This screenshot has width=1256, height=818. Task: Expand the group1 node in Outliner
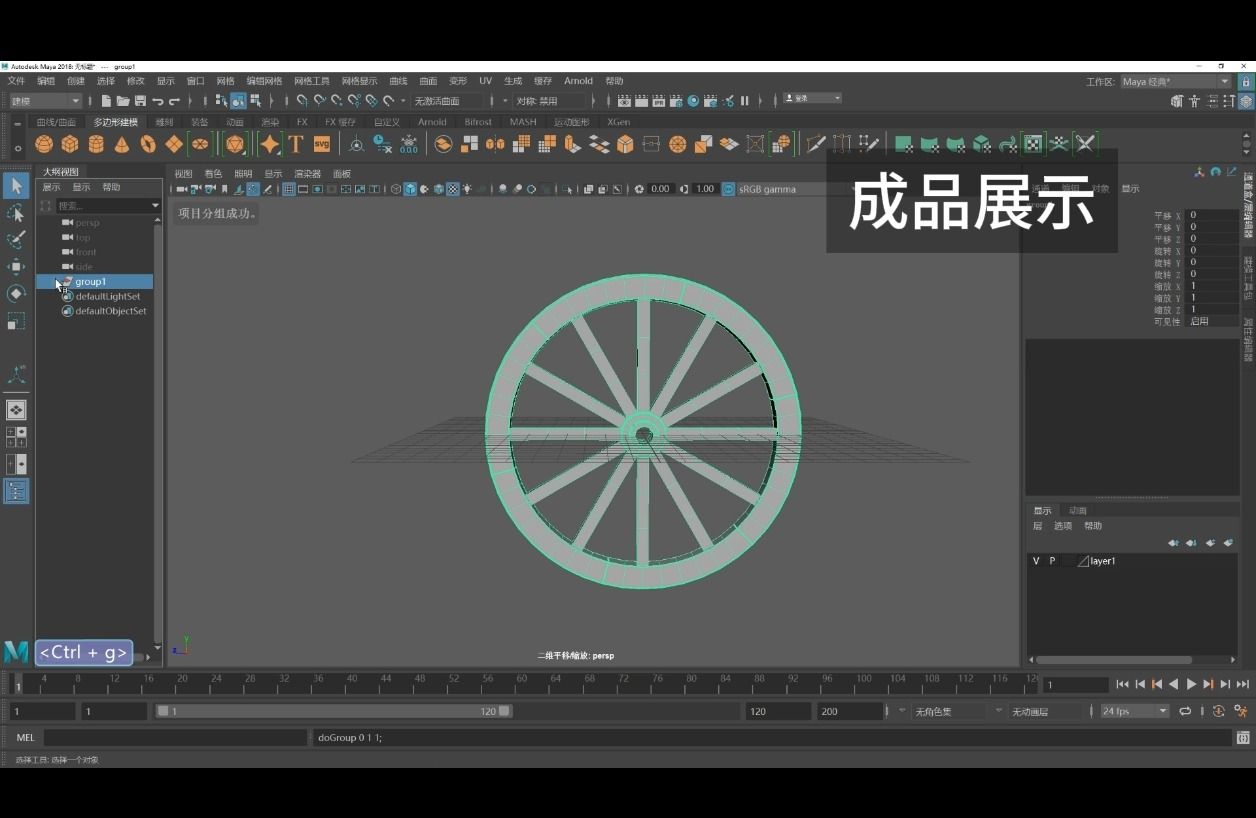point(57,281)
